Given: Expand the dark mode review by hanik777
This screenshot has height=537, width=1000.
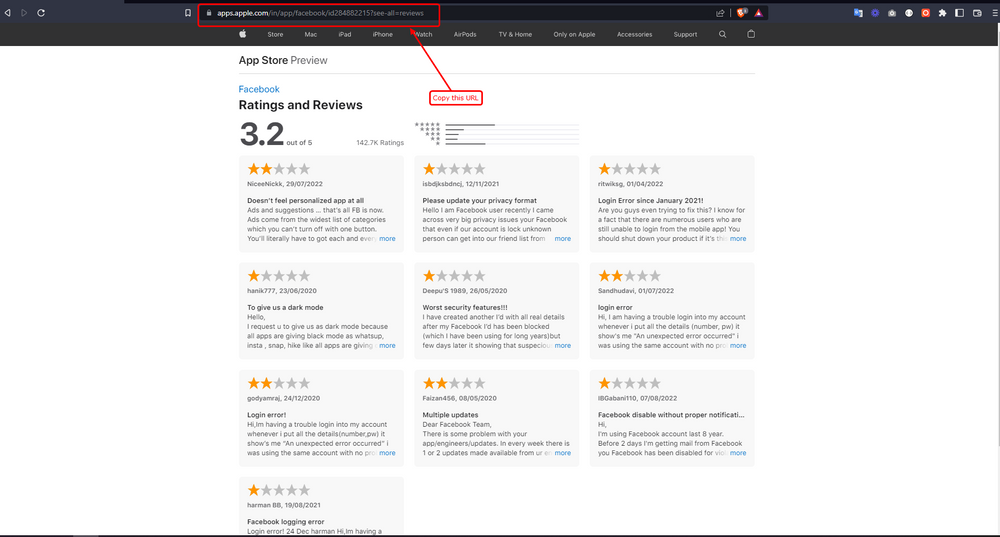Looking at the screenshot, I should pos(387,346).
